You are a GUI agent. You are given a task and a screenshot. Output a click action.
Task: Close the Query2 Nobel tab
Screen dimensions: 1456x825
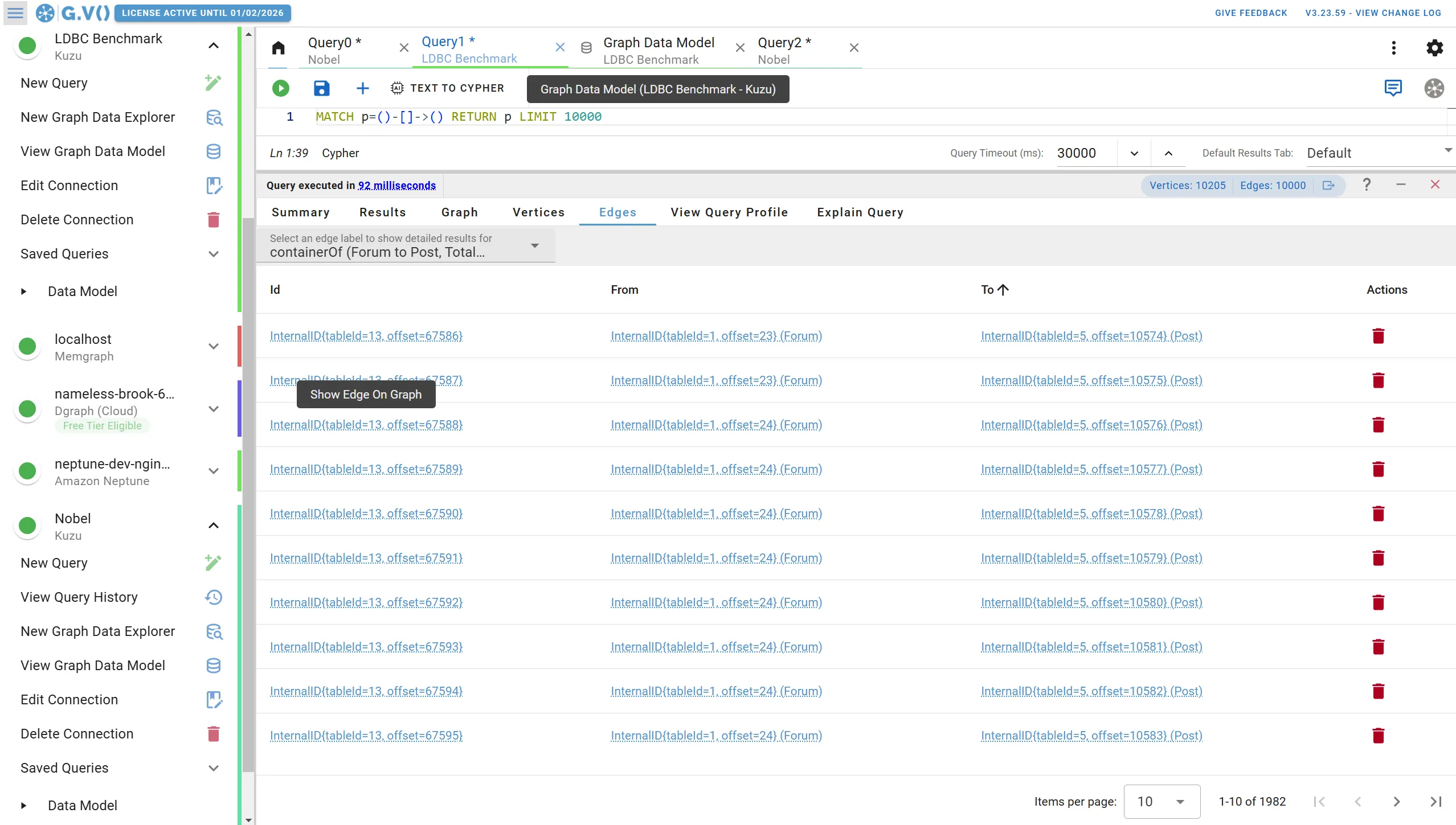pyautogui.click(x=853, y=48)
